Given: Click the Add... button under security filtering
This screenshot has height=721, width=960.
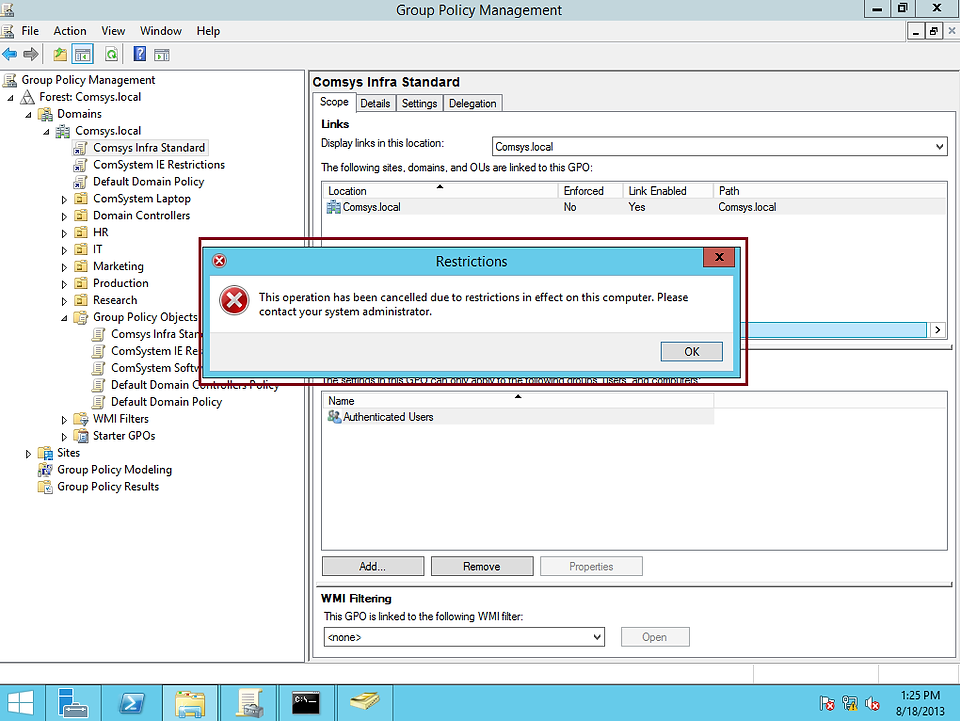Looking at the screenshot, I should pyautogui.click(x=373, y=567).
